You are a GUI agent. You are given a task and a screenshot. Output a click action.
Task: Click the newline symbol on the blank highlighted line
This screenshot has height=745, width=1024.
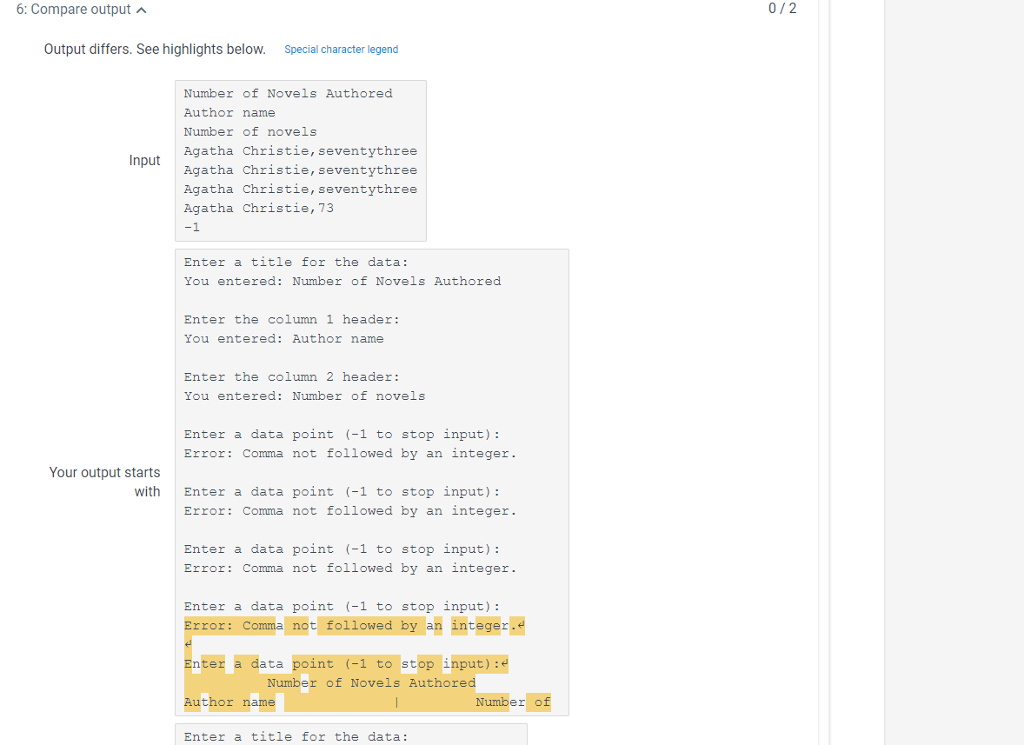186,644
